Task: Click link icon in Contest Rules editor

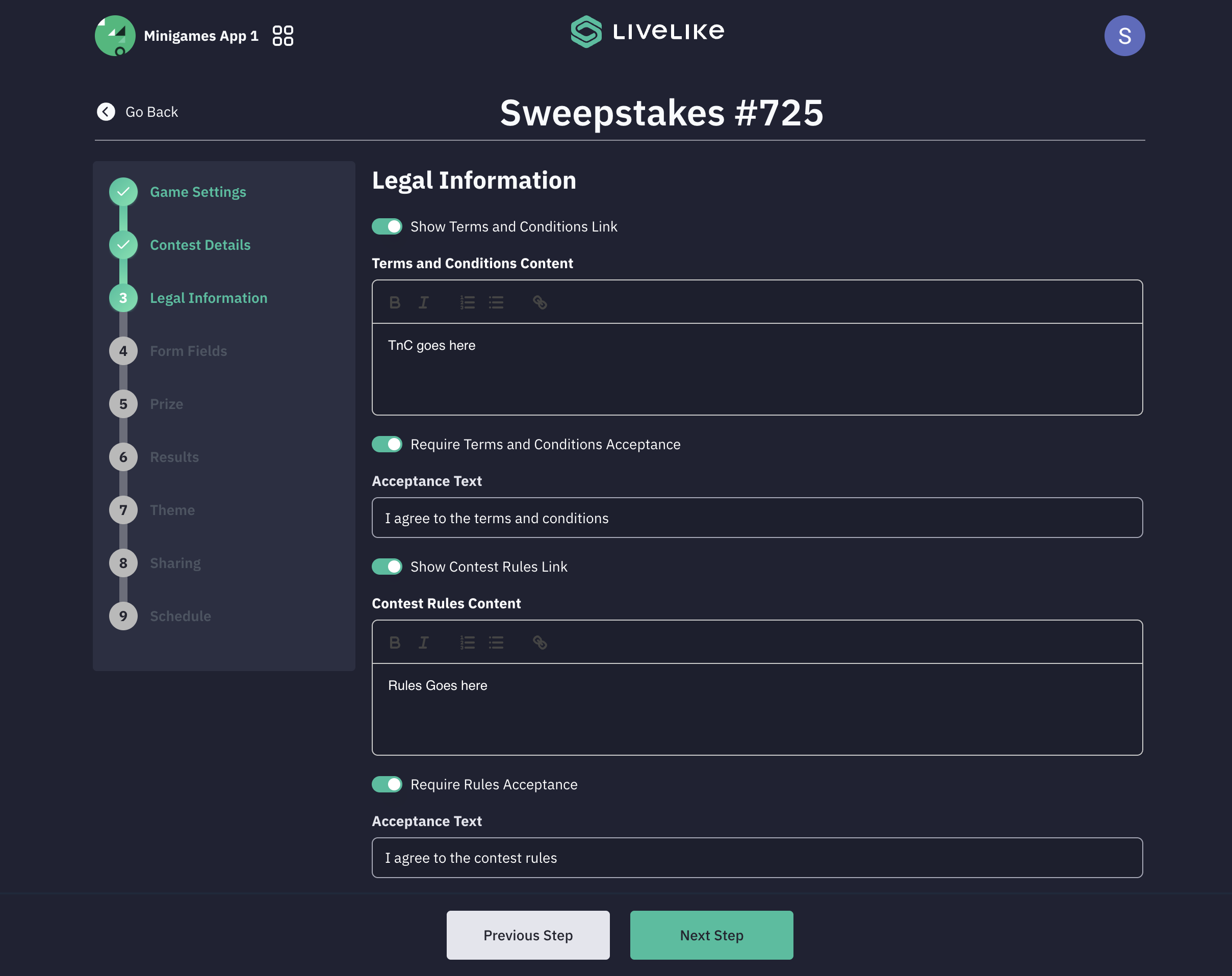Action: point(540,643)
